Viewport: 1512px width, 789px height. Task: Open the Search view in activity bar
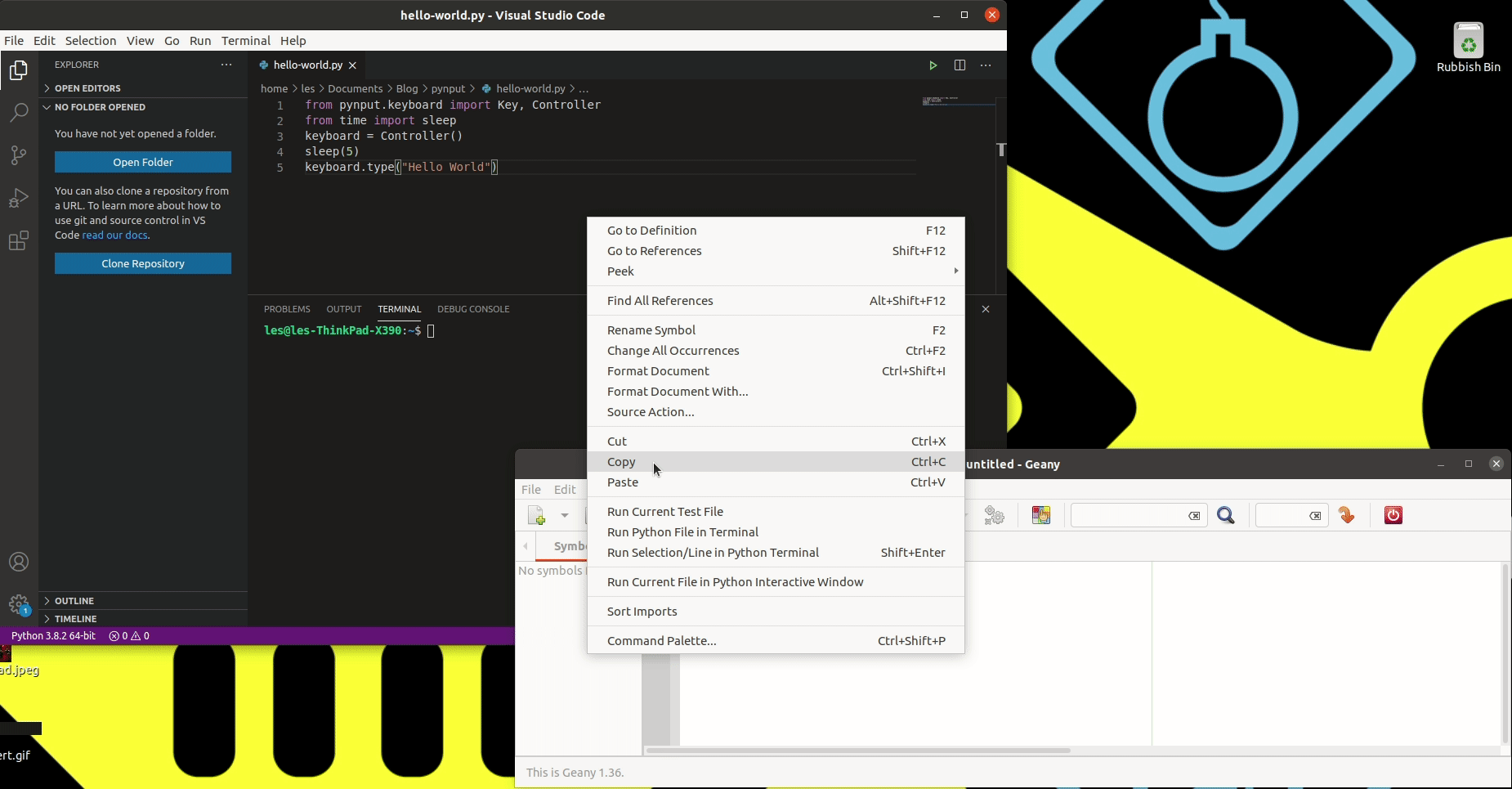click(x=19, y=113)
